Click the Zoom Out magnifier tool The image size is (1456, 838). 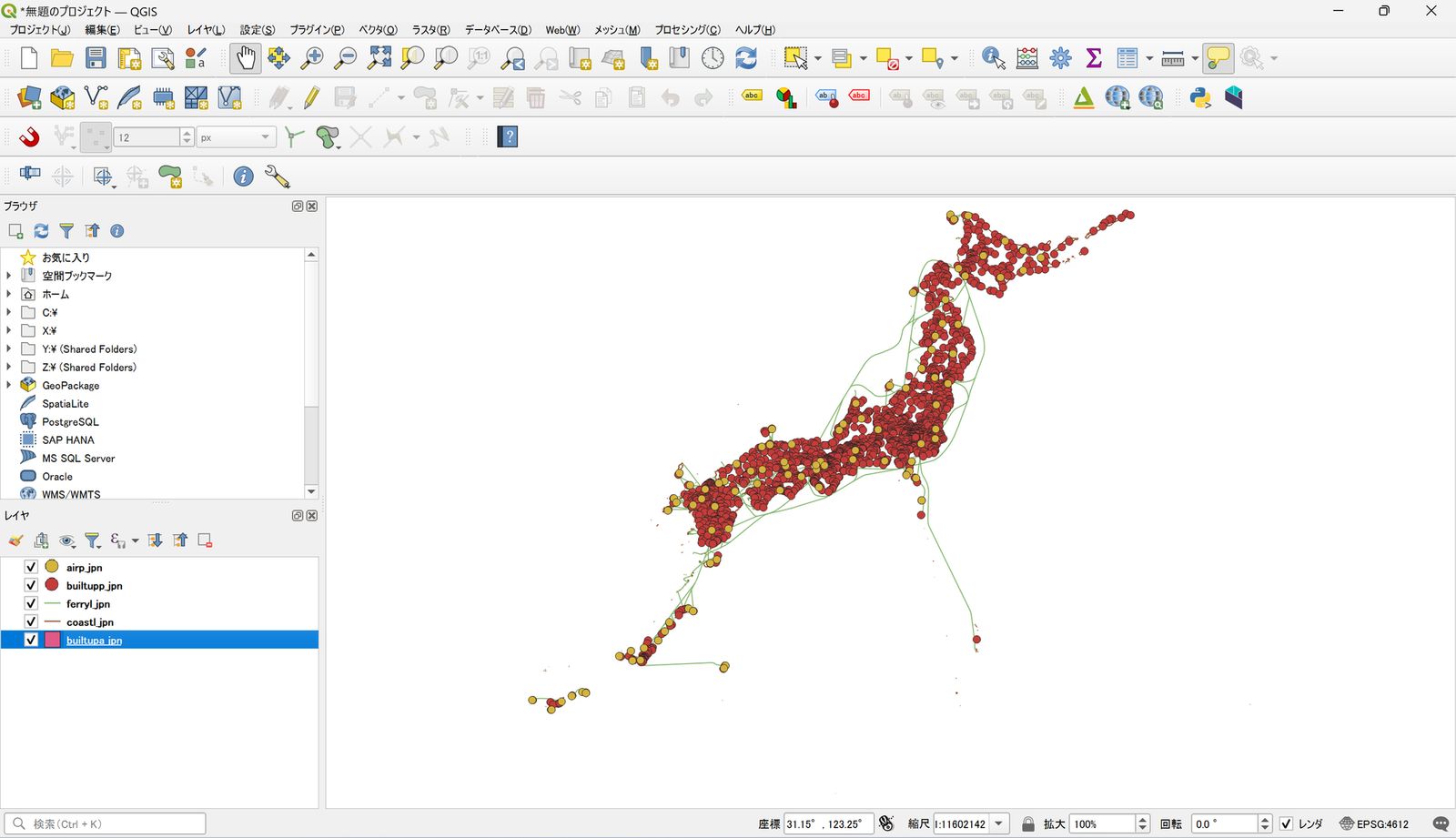(346, 58)
